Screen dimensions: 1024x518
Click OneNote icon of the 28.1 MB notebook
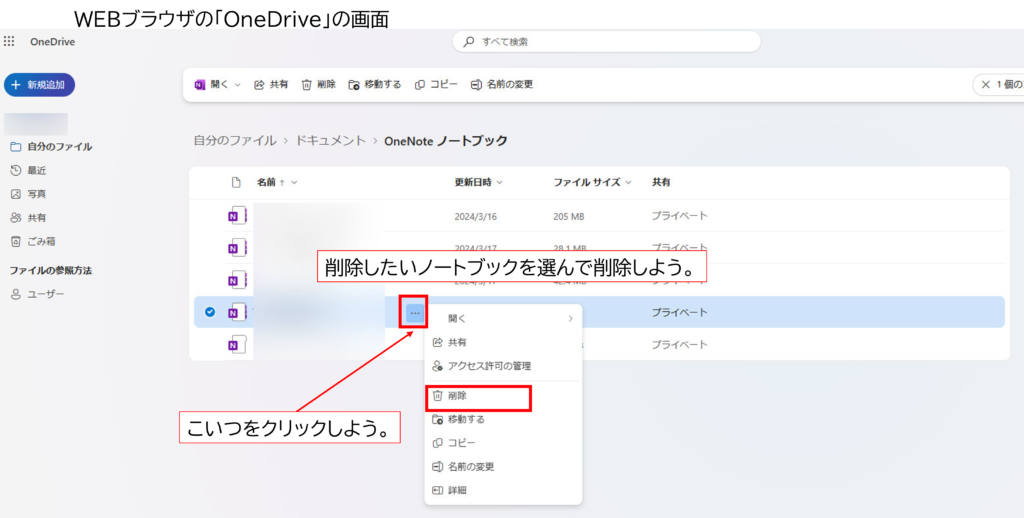237,248
